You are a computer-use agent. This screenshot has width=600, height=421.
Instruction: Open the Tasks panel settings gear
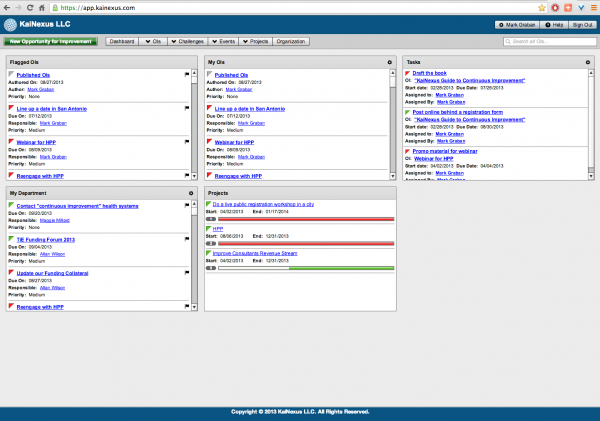click(x=588, y=62)
